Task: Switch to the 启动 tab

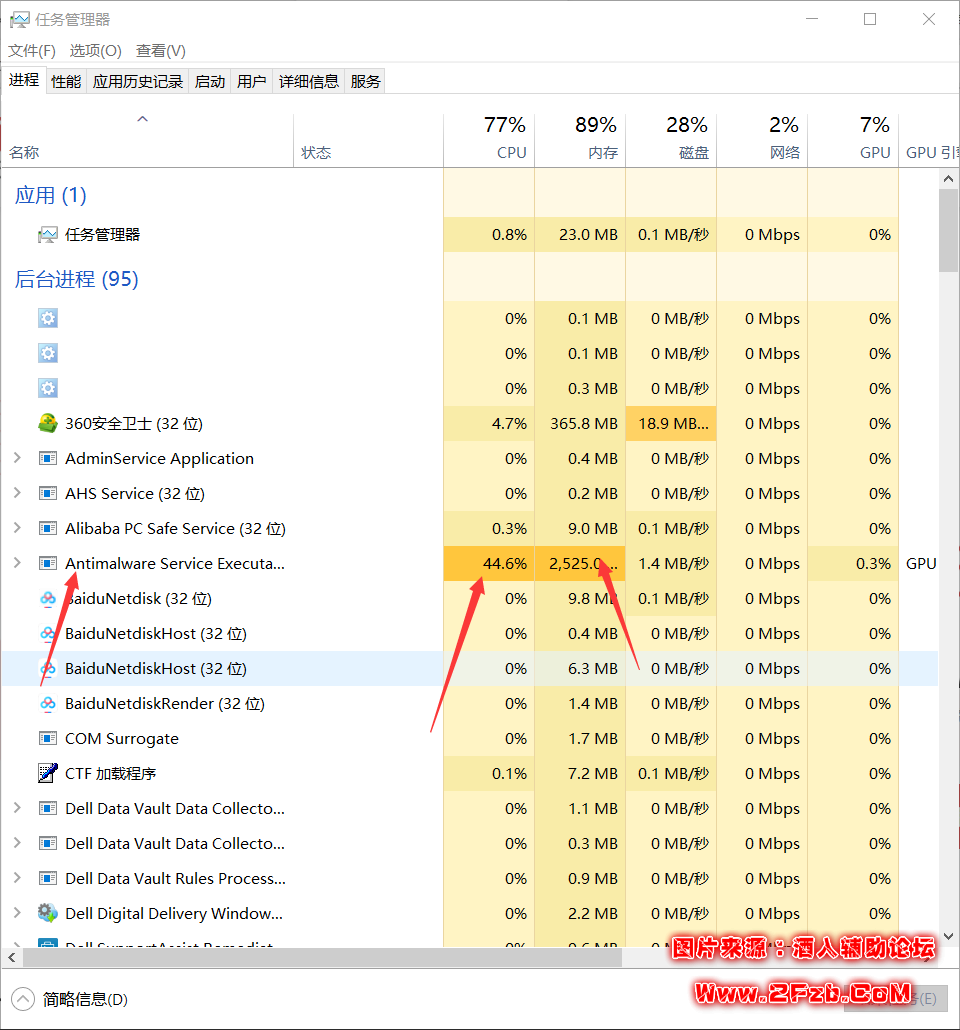Action: click(210, 81)
